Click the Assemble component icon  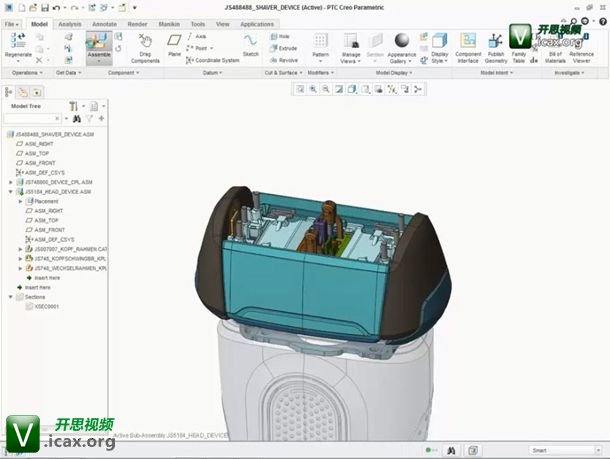coord(98,40)
